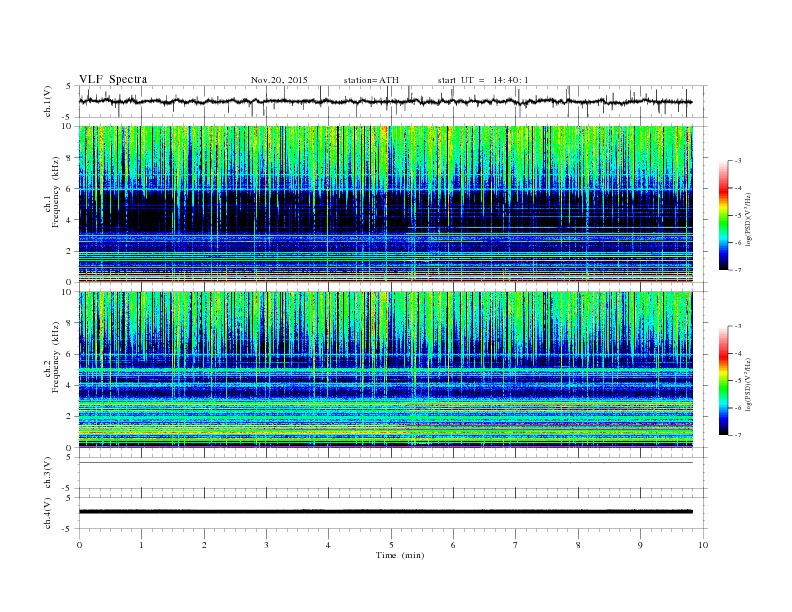The height and width of the screenshot is (612, 792).
Task: Click the ch.1 voltage waveform trace
Action: tap(385, 101)
